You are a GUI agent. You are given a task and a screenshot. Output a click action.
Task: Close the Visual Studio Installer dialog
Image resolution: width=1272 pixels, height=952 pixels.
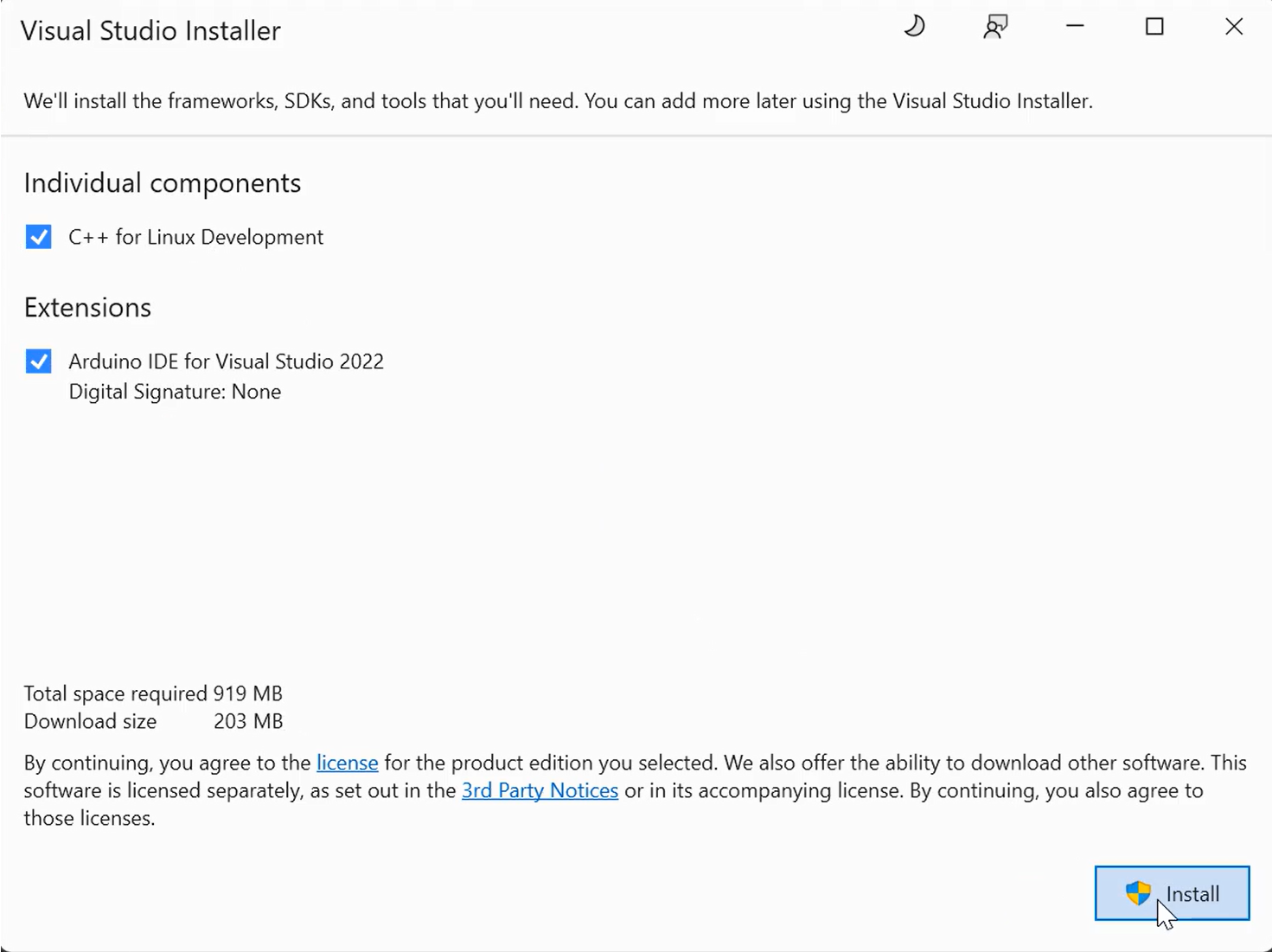[x=1234, y=27]
